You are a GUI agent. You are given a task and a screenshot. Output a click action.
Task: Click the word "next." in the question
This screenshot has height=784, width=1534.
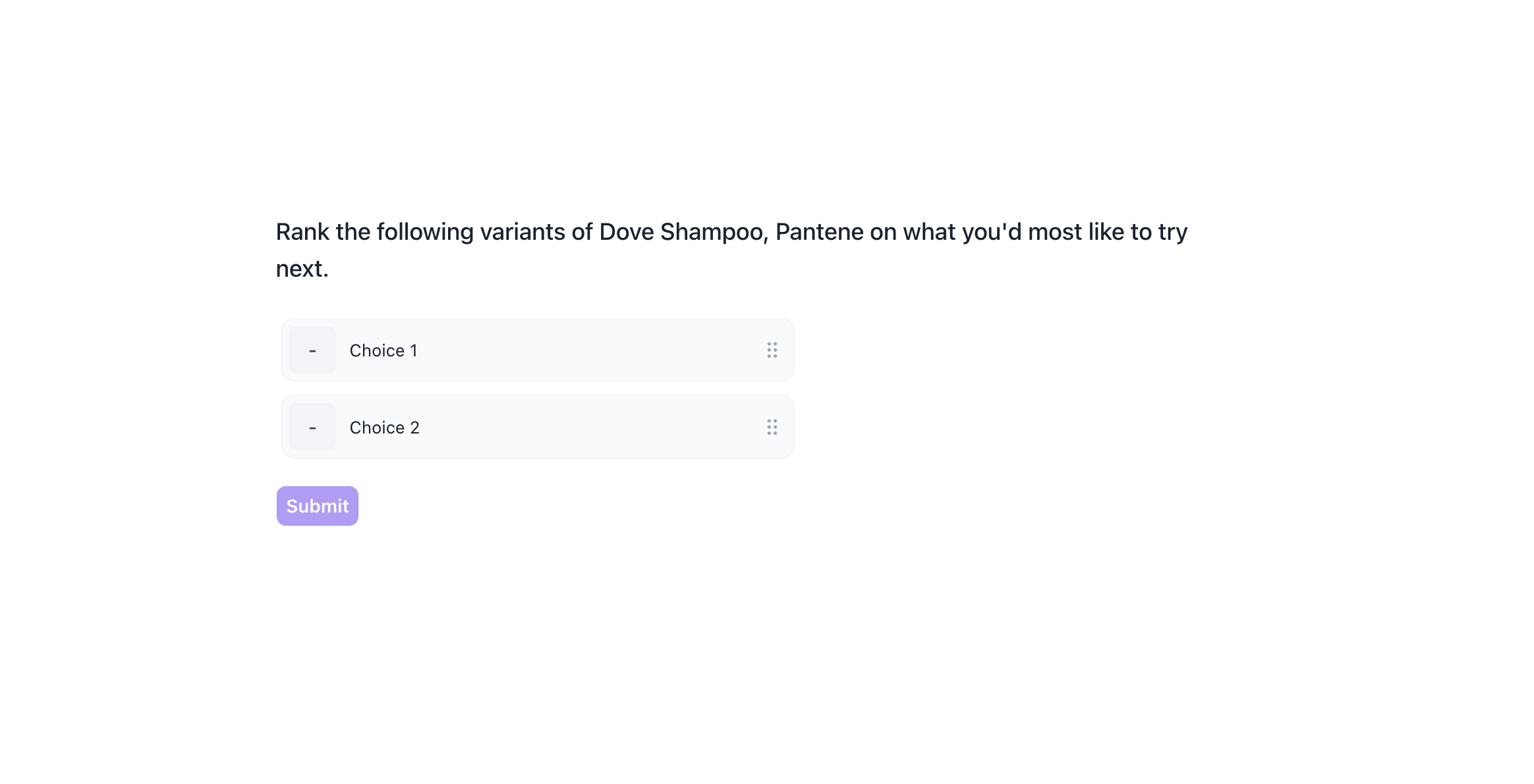pyautogui.click(x=302, y=269)
